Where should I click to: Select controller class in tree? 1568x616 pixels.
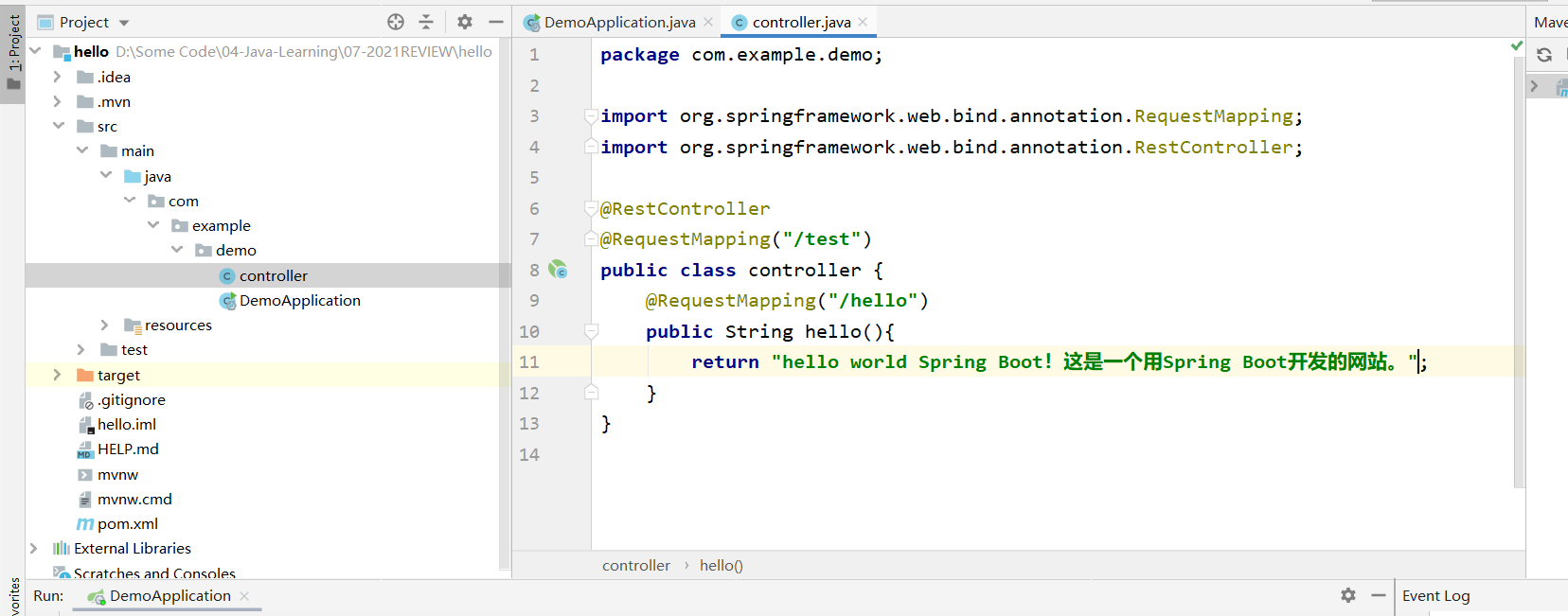pyautogui.click(x=273, y=275)
